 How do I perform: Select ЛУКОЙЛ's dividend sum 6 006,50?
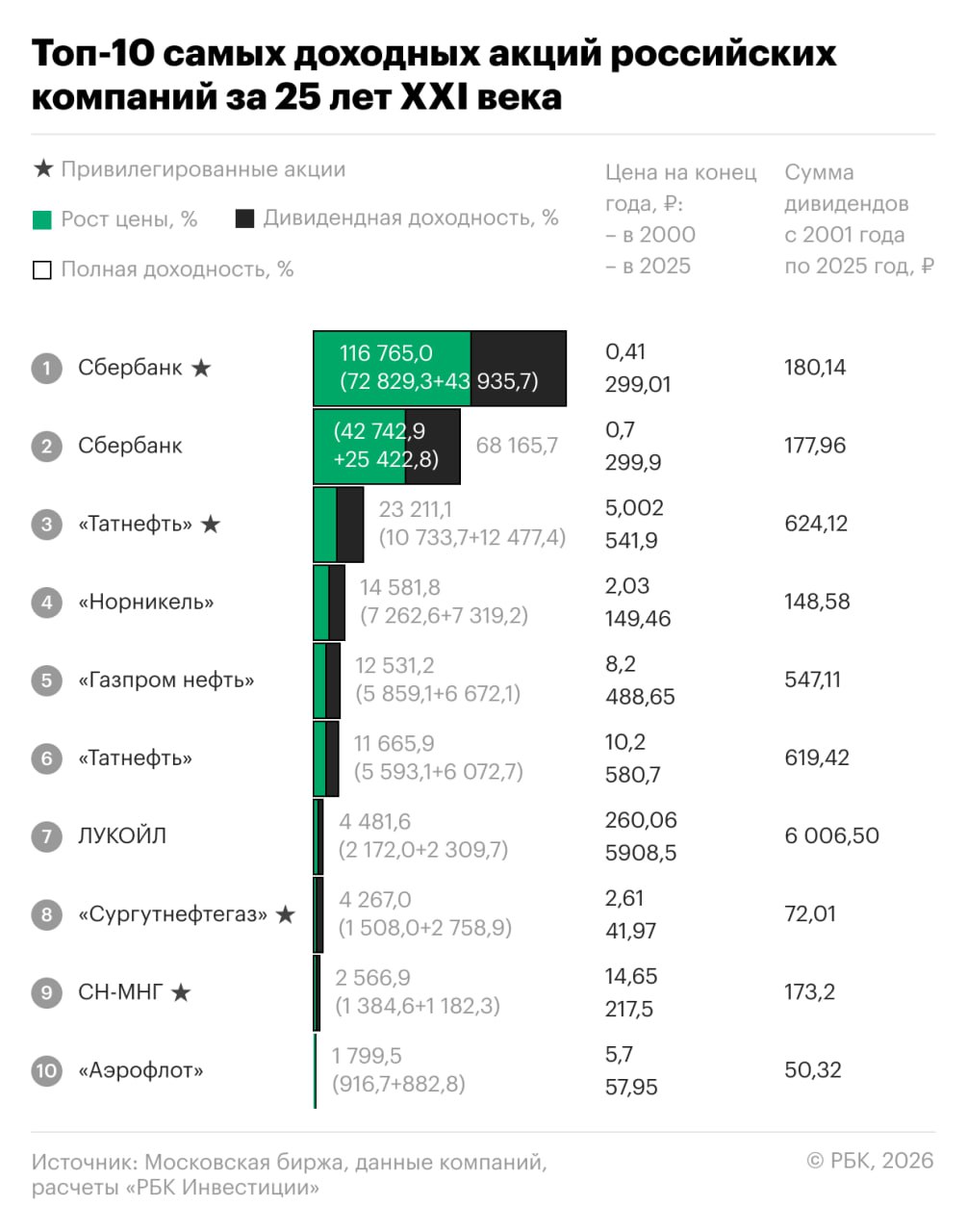(831, 835)
